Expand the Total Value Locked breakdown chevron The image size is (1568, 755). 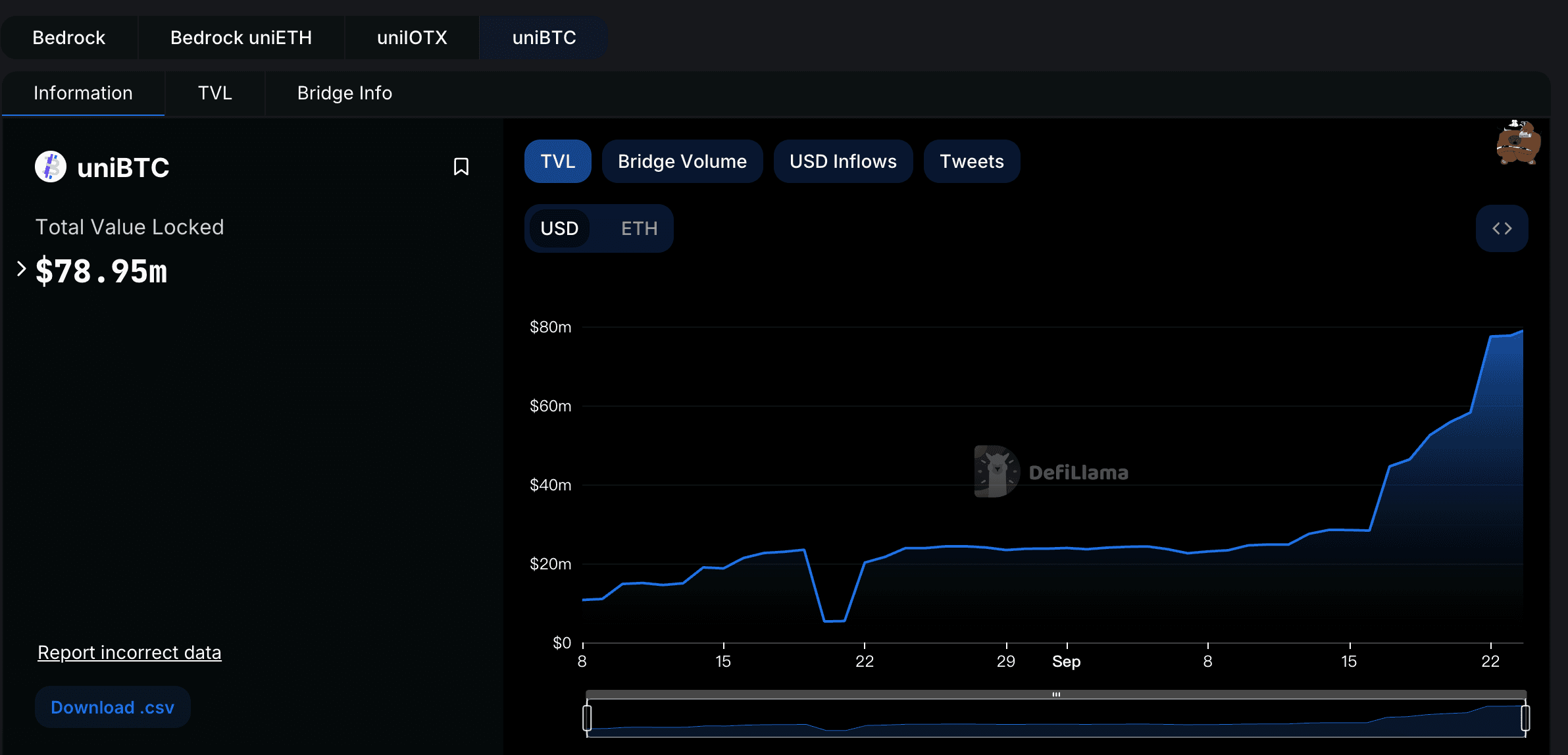[x=21, y=269]
